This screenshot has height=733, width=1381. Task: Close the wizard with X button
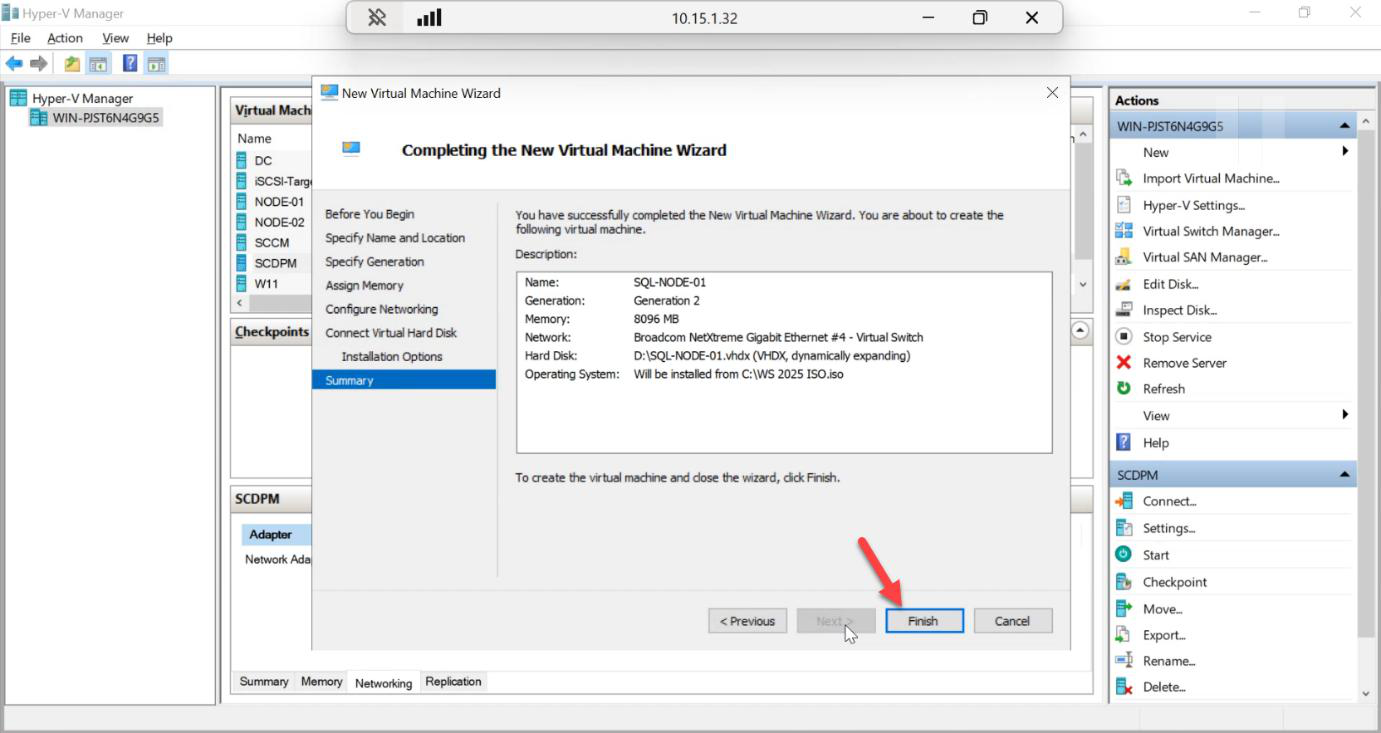coord(1052,92)
